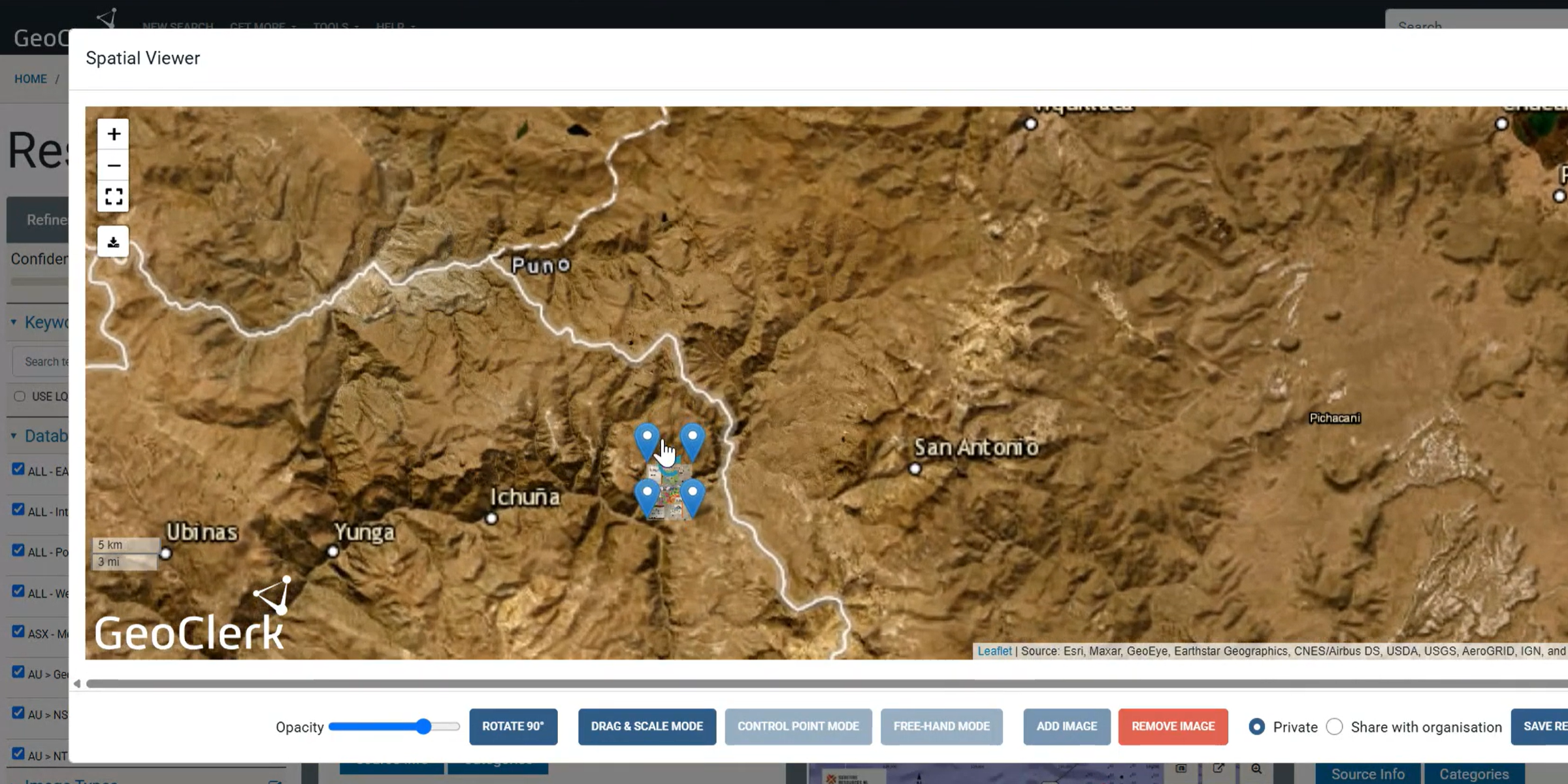The image size is (1568, 784).
Task: Click the scrollbar left arrow below map
Action: [x=77, y=683]
